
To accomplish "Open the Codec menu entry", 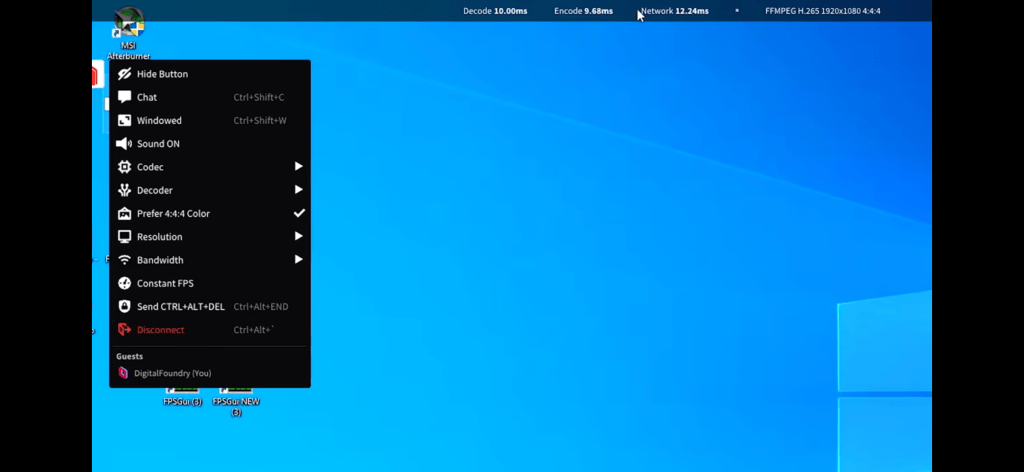I will [x=210, y=167].
